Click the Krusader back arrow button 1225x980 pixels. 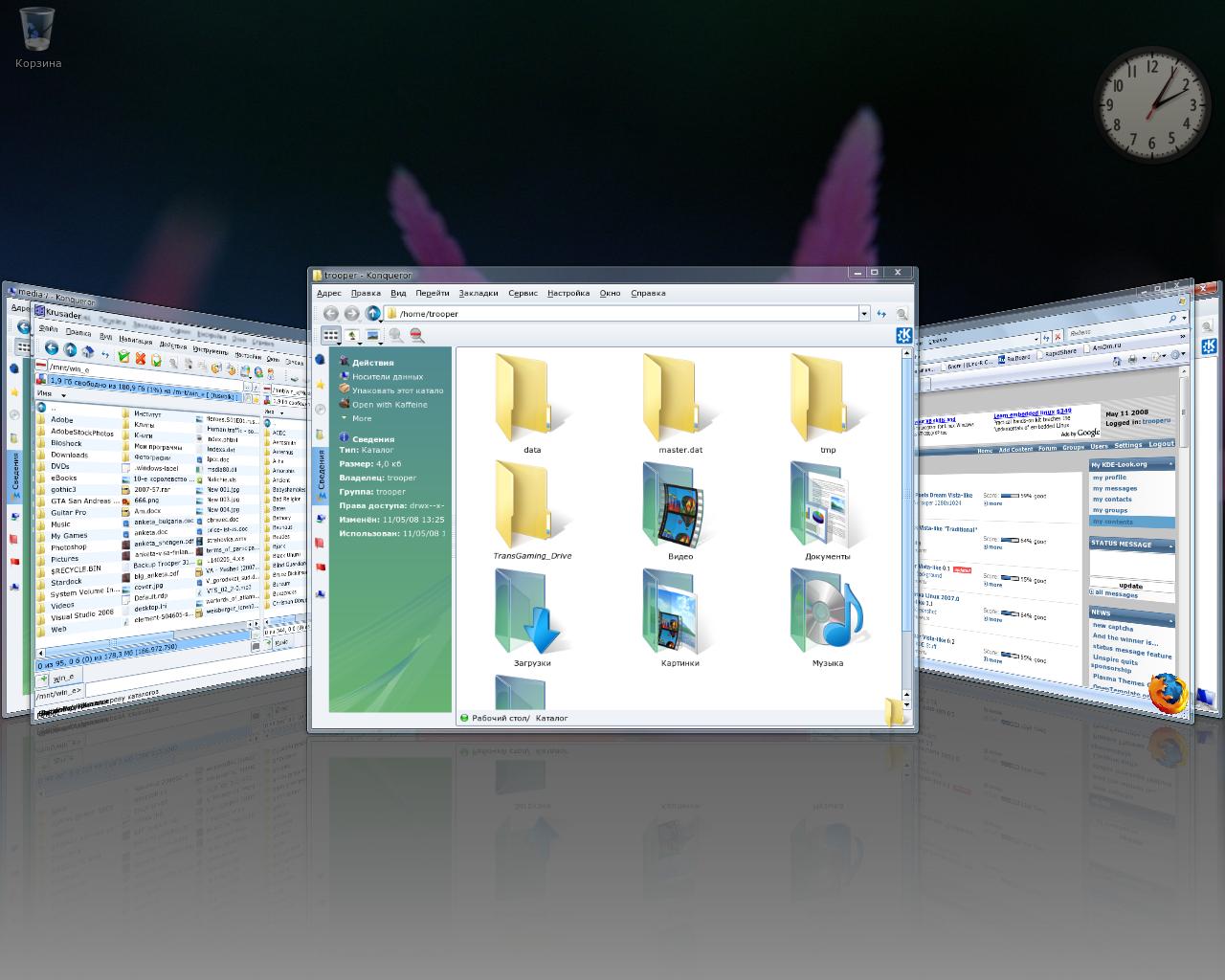pyautogui.click(x=52, y=348)
